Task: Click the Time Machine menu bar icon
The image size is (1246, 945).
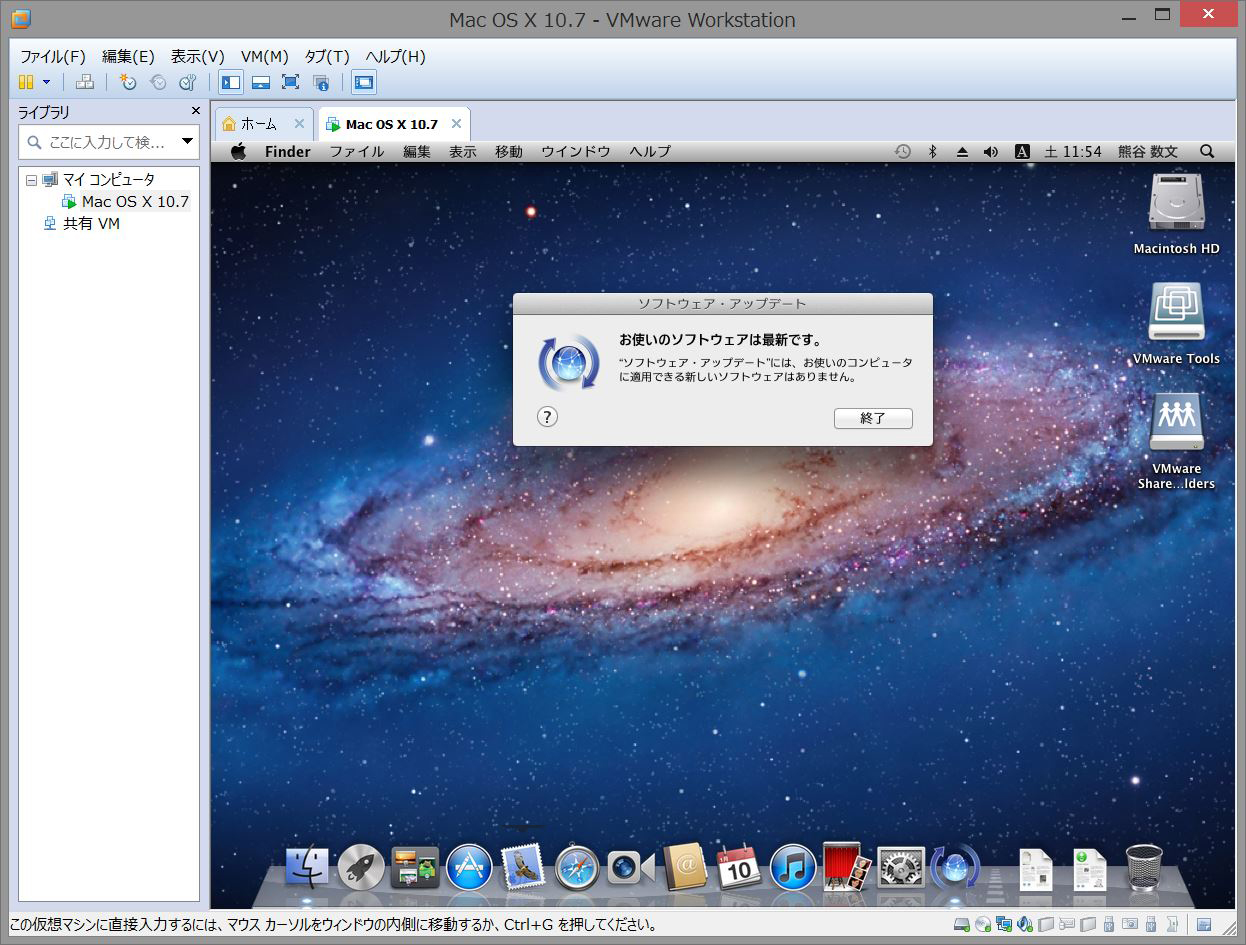Action: (x=902, y=152)
